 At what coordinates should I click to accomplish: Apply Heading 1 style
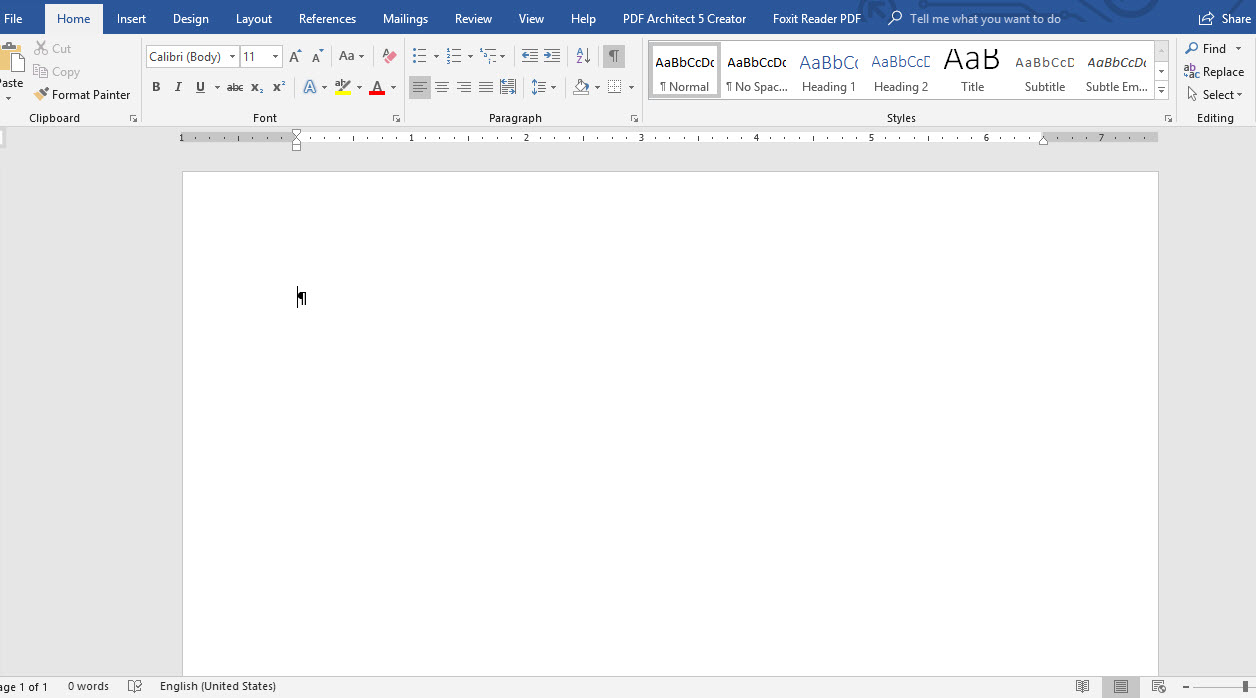pos(829,70)
